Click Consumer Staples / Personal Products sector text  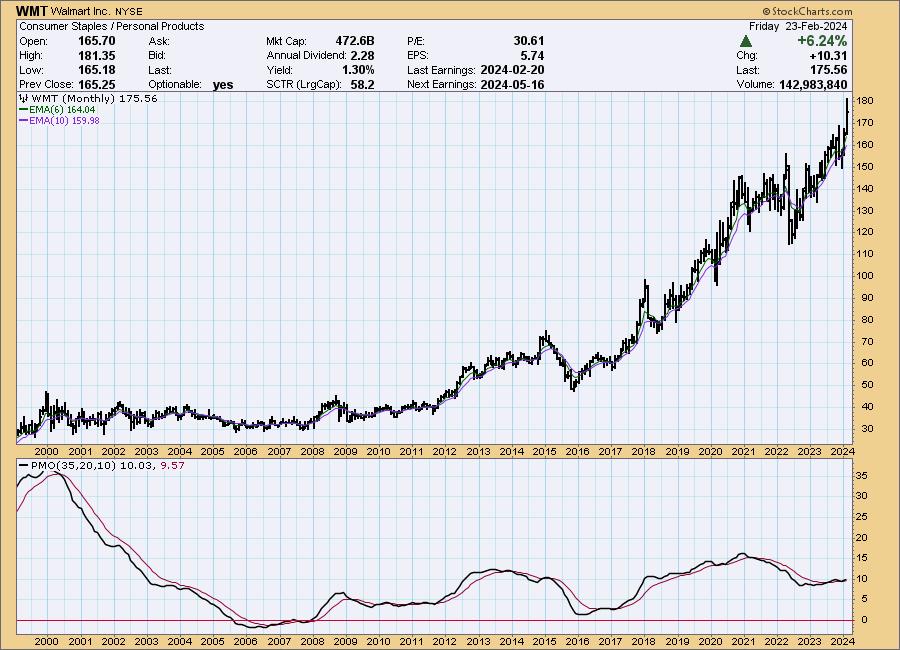(112, 26)
